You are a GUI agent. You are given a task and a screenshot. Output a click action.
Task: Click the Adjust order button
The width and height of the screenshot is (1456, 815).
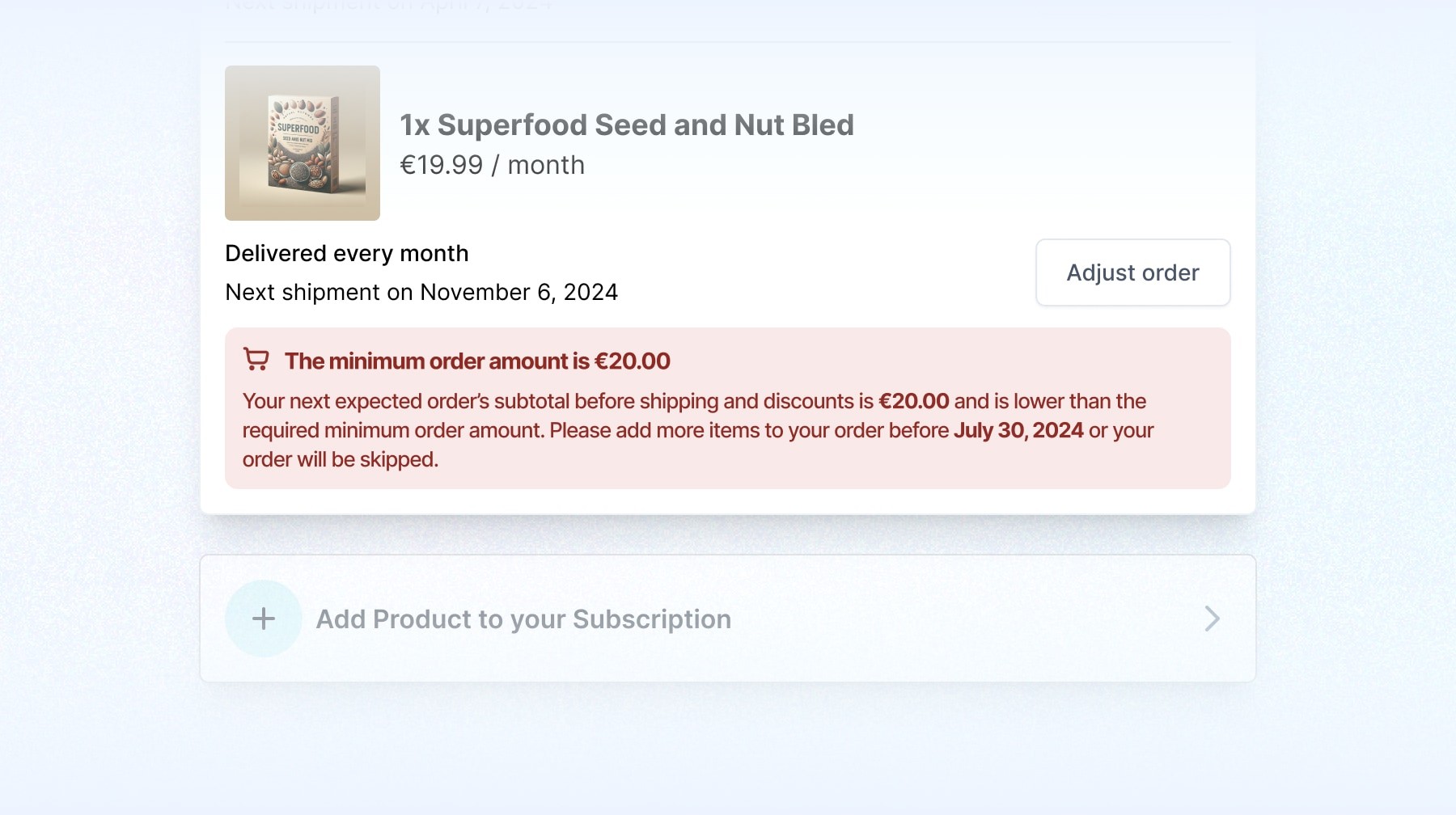(1132, 272)
